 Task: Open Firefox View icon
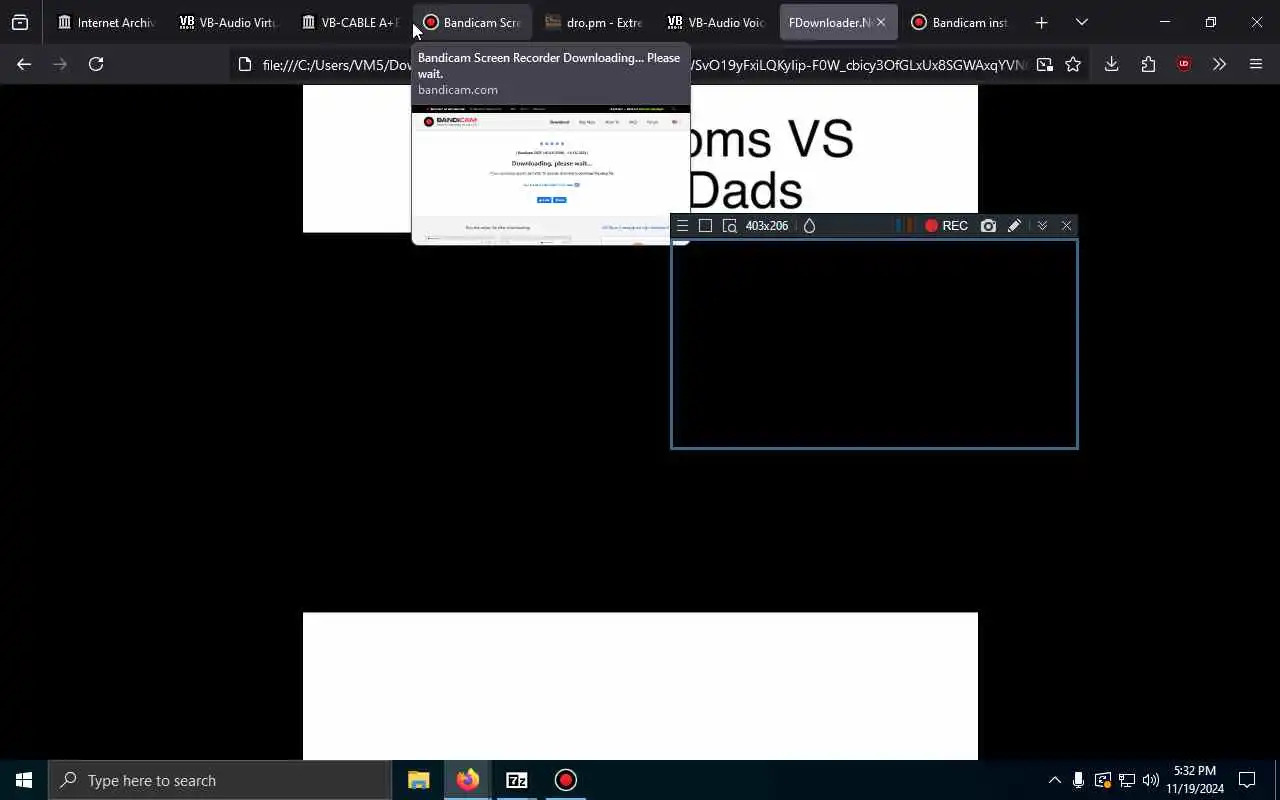pyautogui.click(x=20, y=22)
